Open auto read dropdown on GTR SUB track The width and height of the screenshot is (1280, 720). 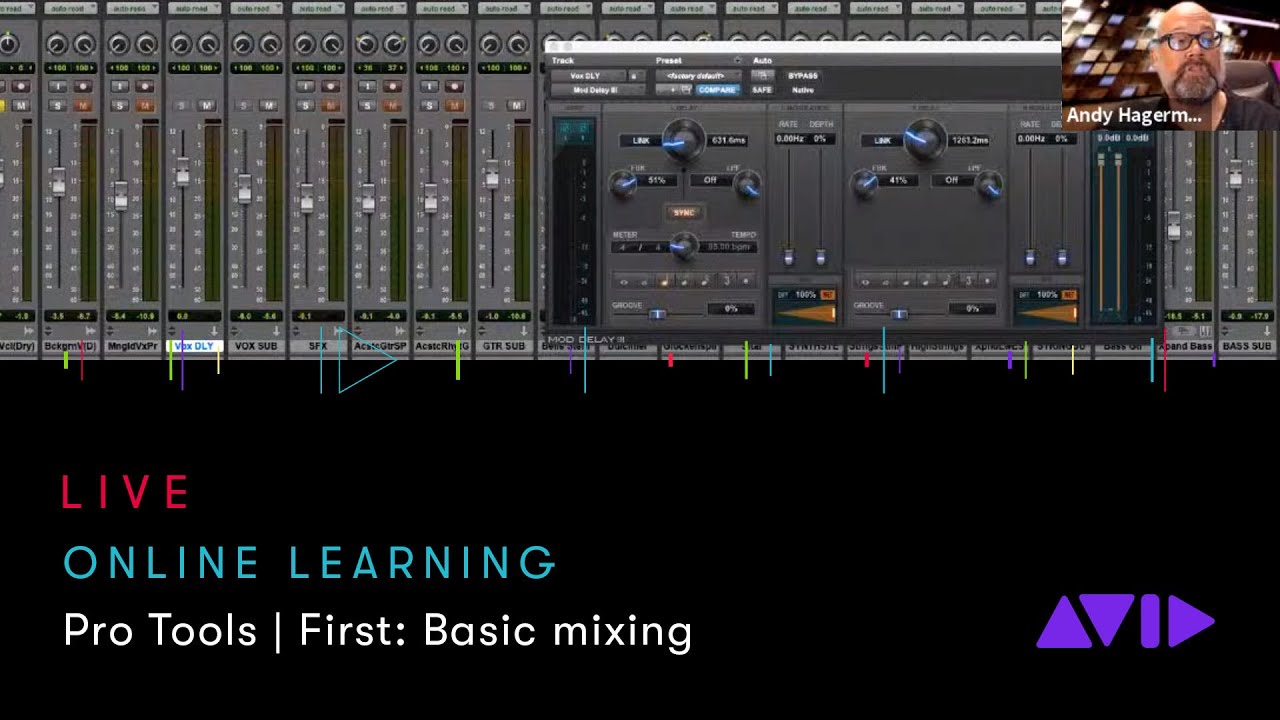[504, 8]
